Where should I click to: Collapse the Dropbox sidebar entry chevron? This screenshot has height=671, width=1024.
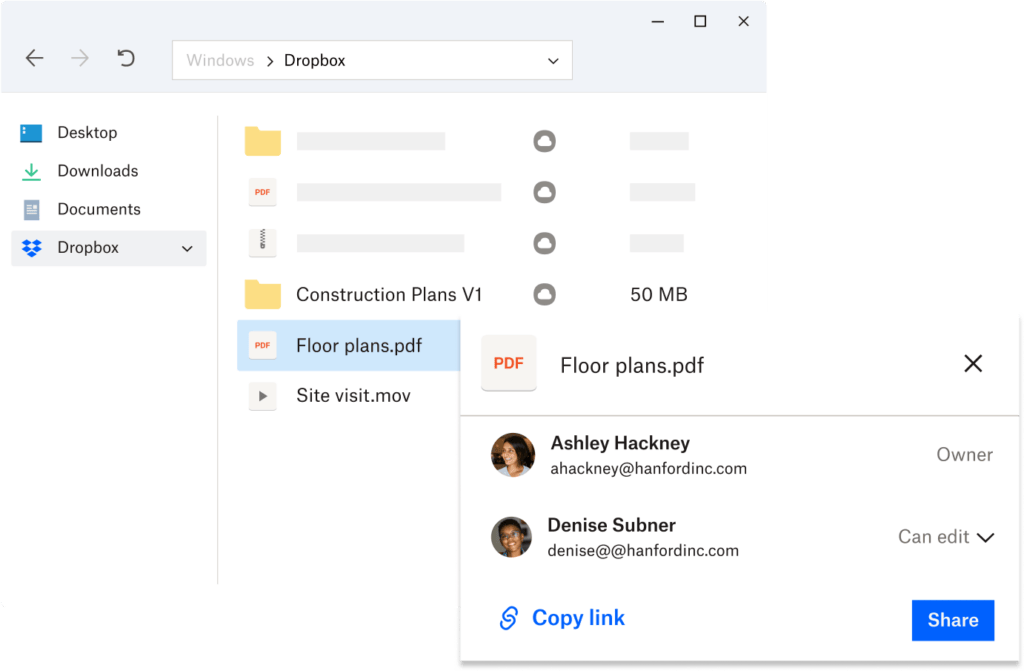[x=188, y=248]
